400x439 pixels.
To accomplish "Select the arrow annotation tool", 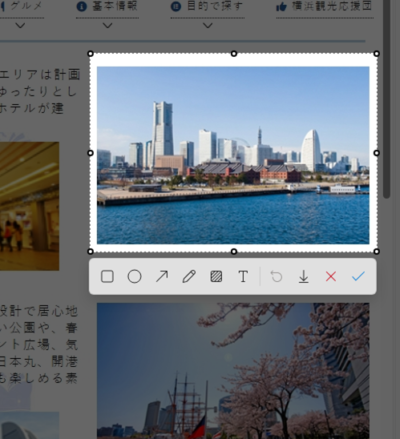I will [162, 276].
